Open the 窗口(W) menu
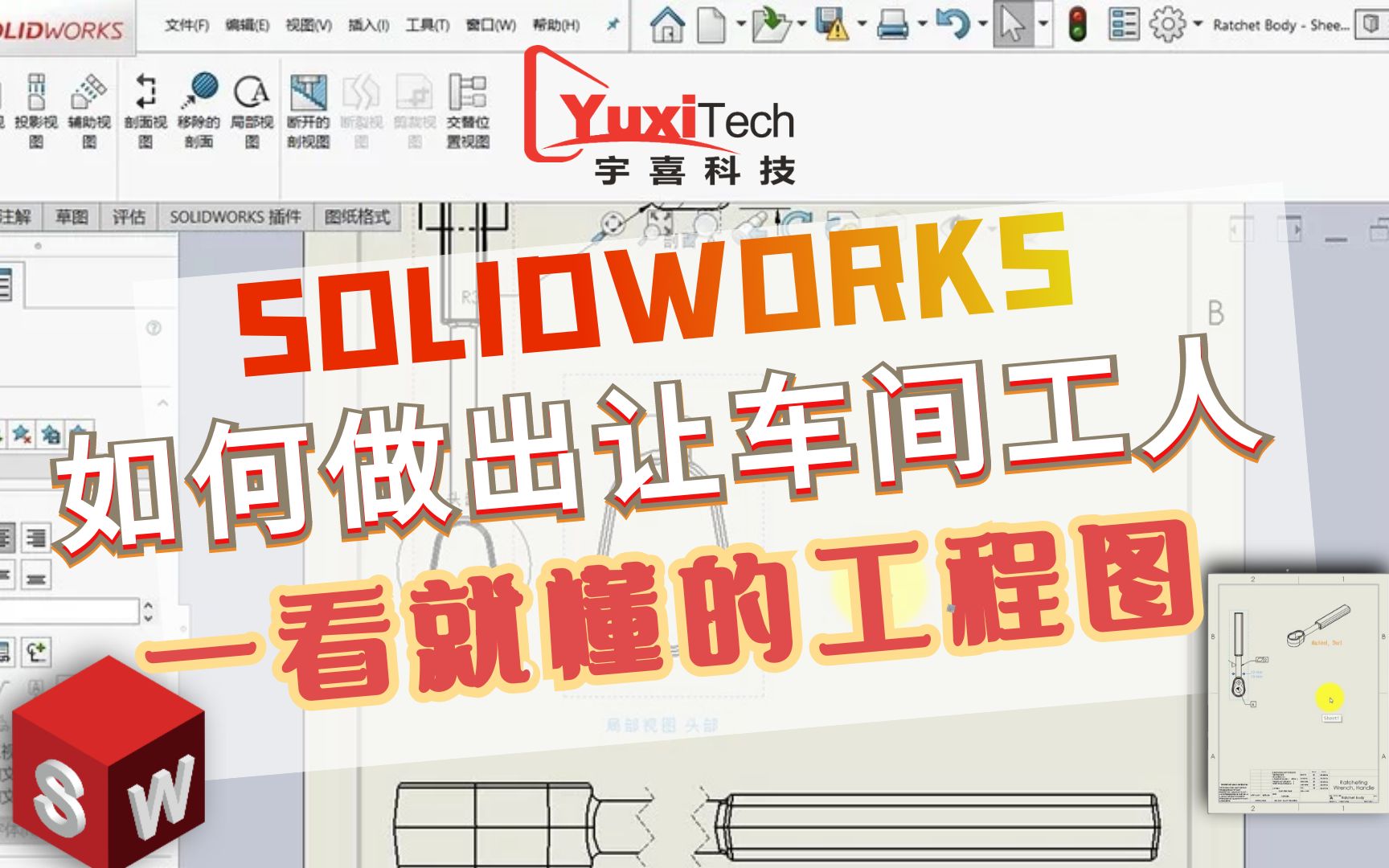The height and width of the screenshot is (868, 1389). tap(490, 25)
